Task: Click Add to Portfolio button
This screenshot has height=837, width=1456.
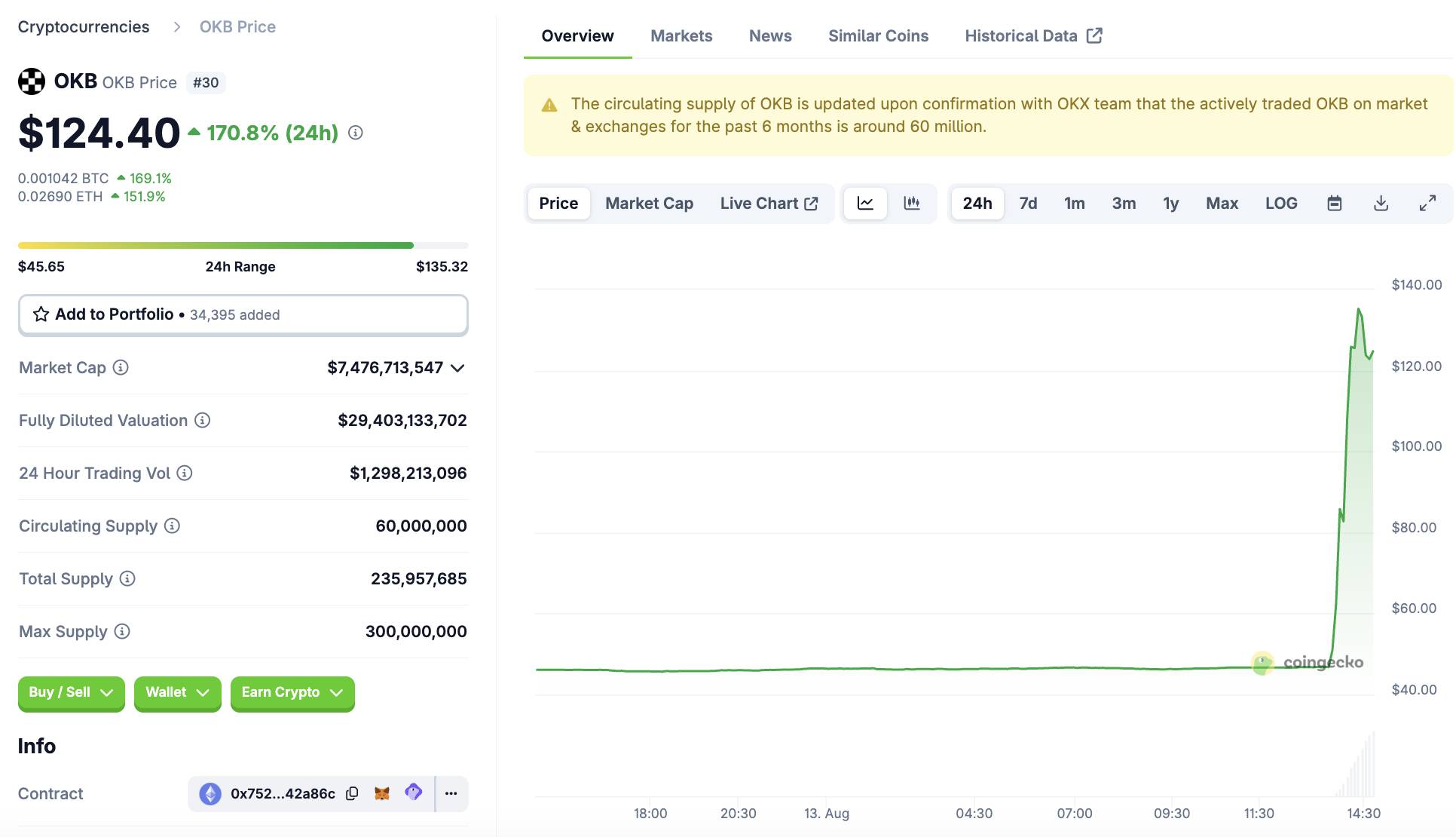Action: tap(243, 314)
